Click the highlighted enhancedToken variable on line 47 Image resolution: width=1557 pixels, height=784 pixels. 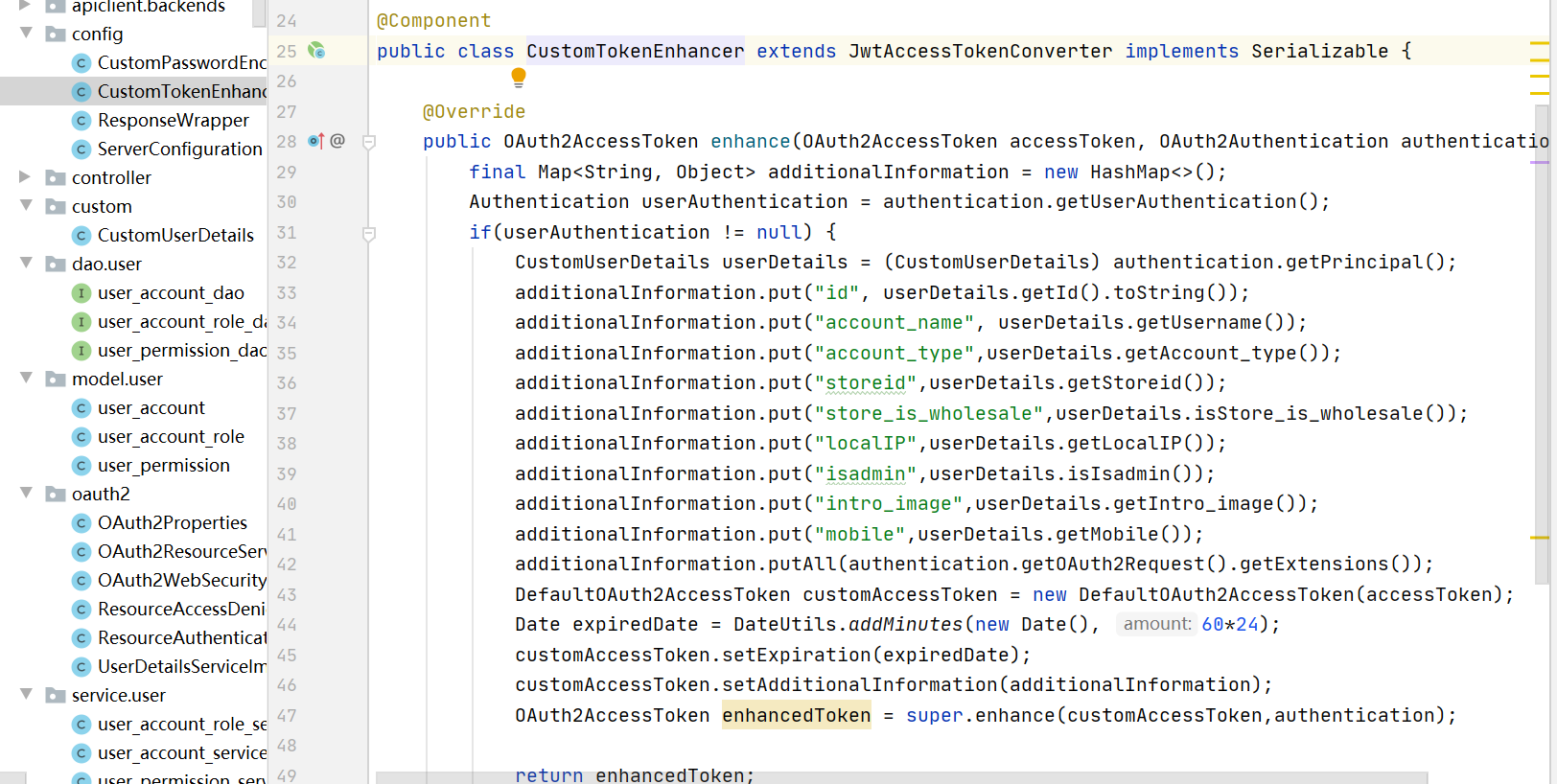[797, 715]
